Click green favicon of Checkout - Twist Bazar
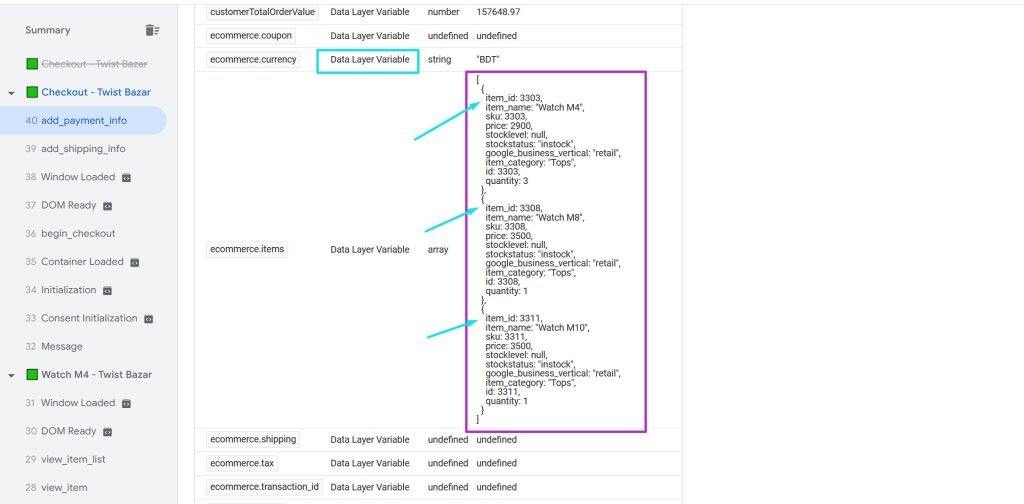 coord(32,92)
